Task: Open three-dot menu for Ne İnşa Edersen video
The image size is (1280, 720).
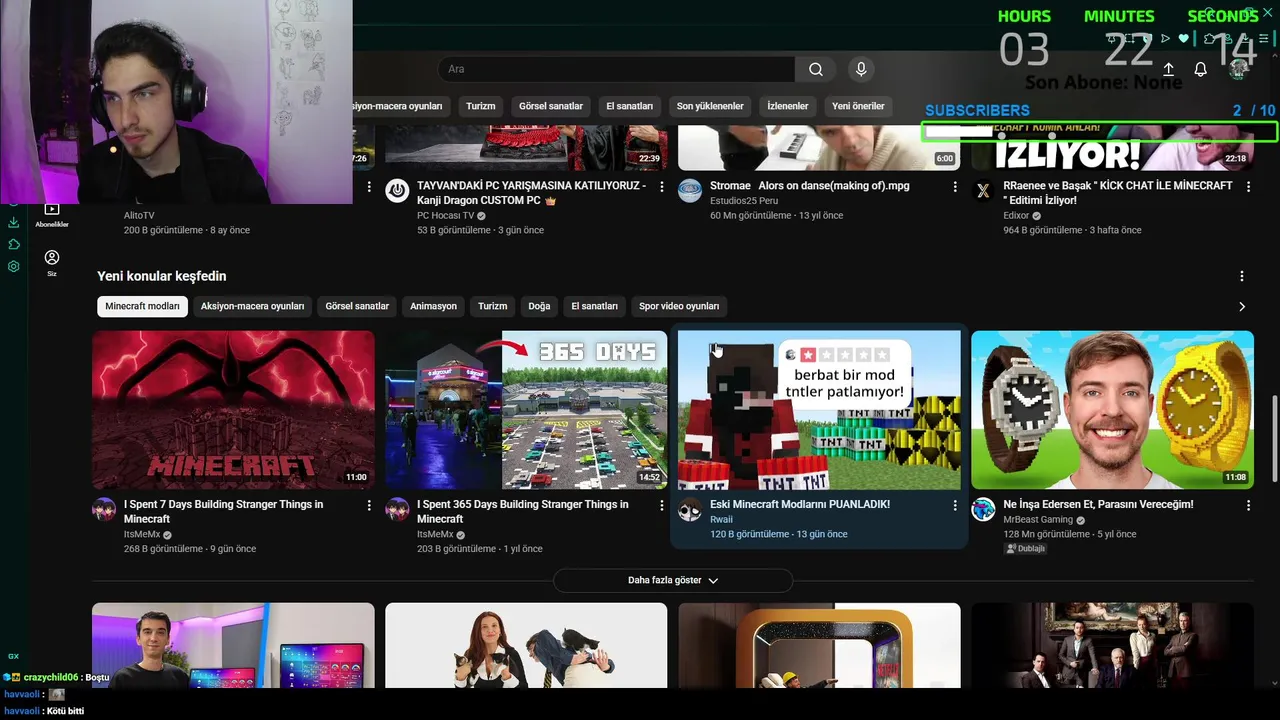Action: click(x=1247, y=506)
